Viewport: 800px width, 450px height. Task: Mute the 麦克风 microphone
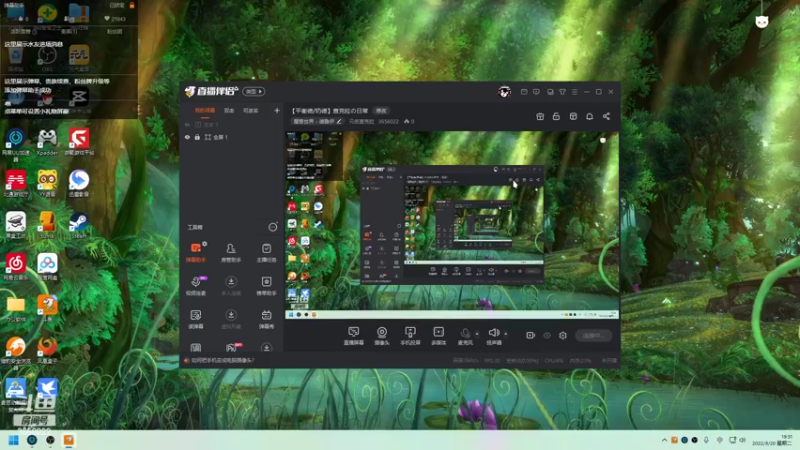point(465,336)
